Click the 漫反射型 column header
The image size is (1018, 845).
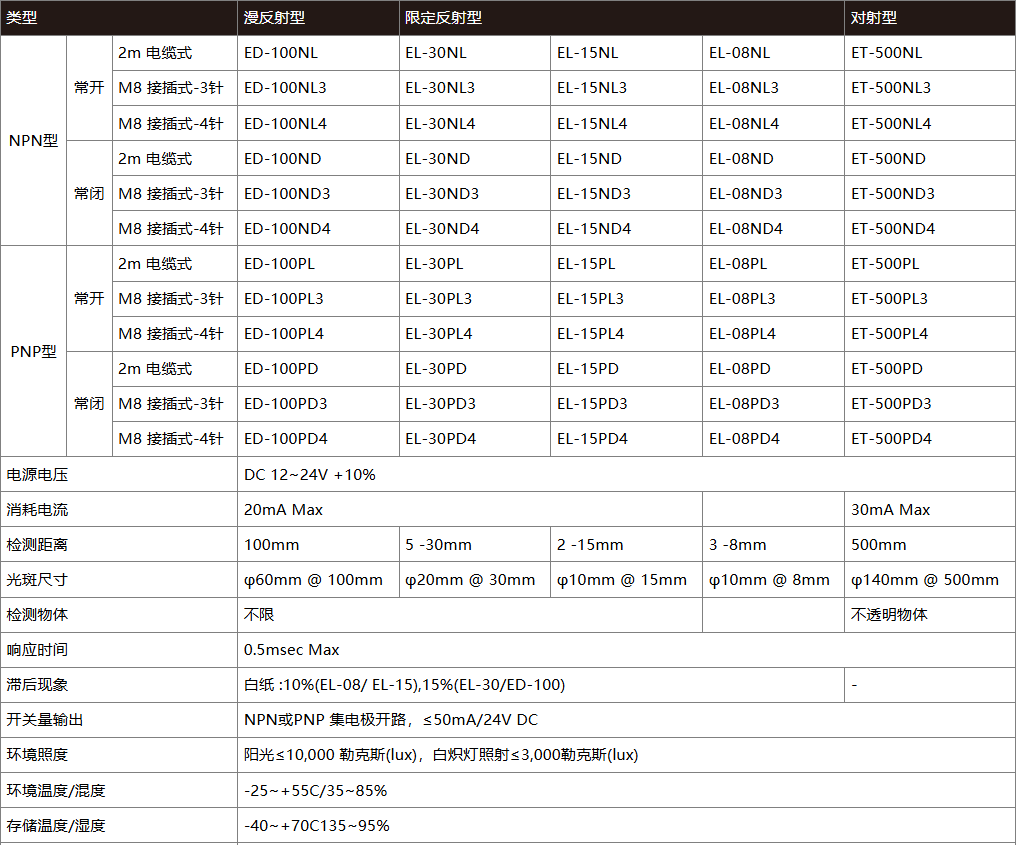pyautogui.click(x=273, y=17)
